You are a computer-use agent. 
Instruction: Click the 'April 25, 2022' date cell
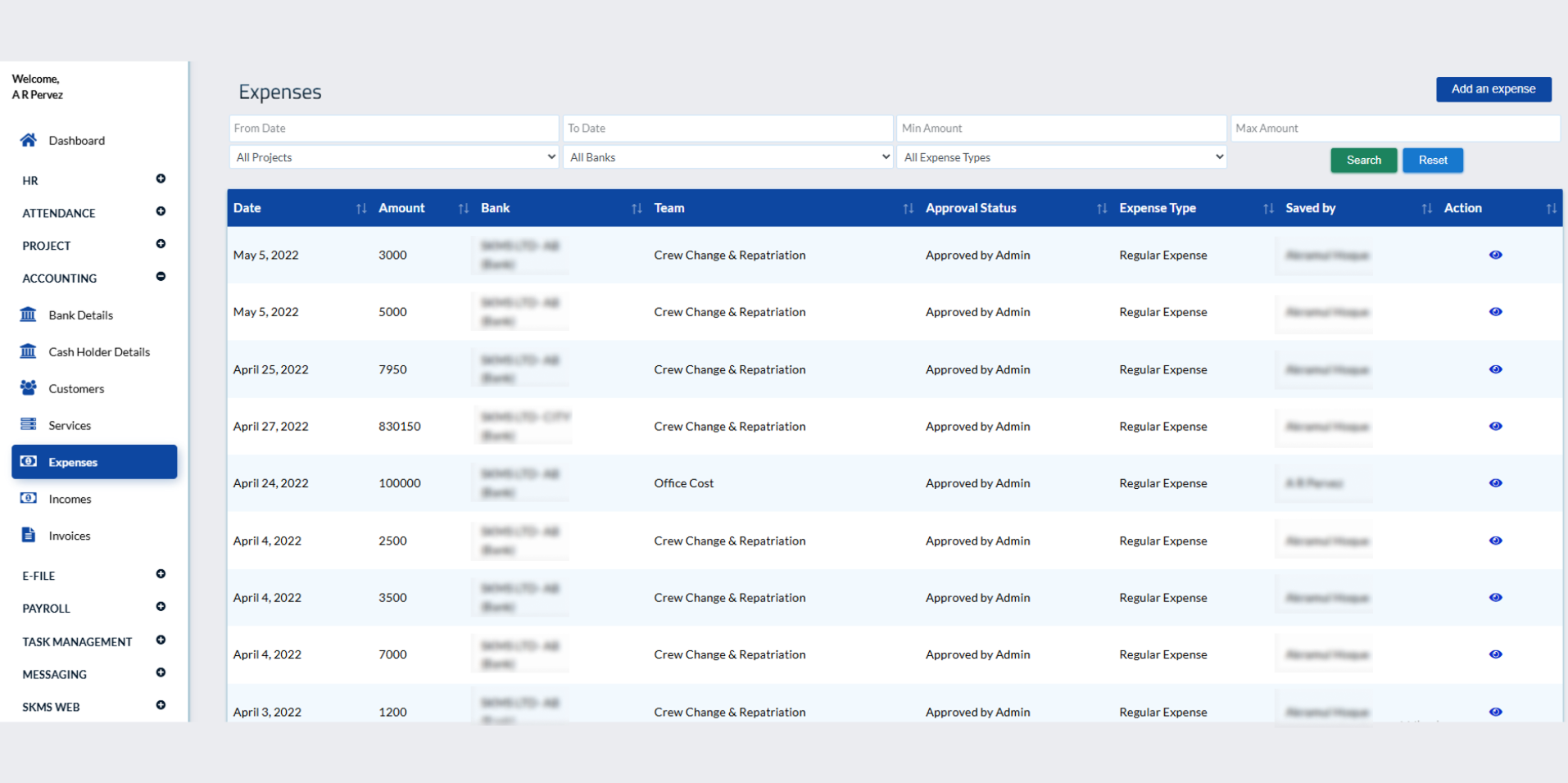point(271,369)
